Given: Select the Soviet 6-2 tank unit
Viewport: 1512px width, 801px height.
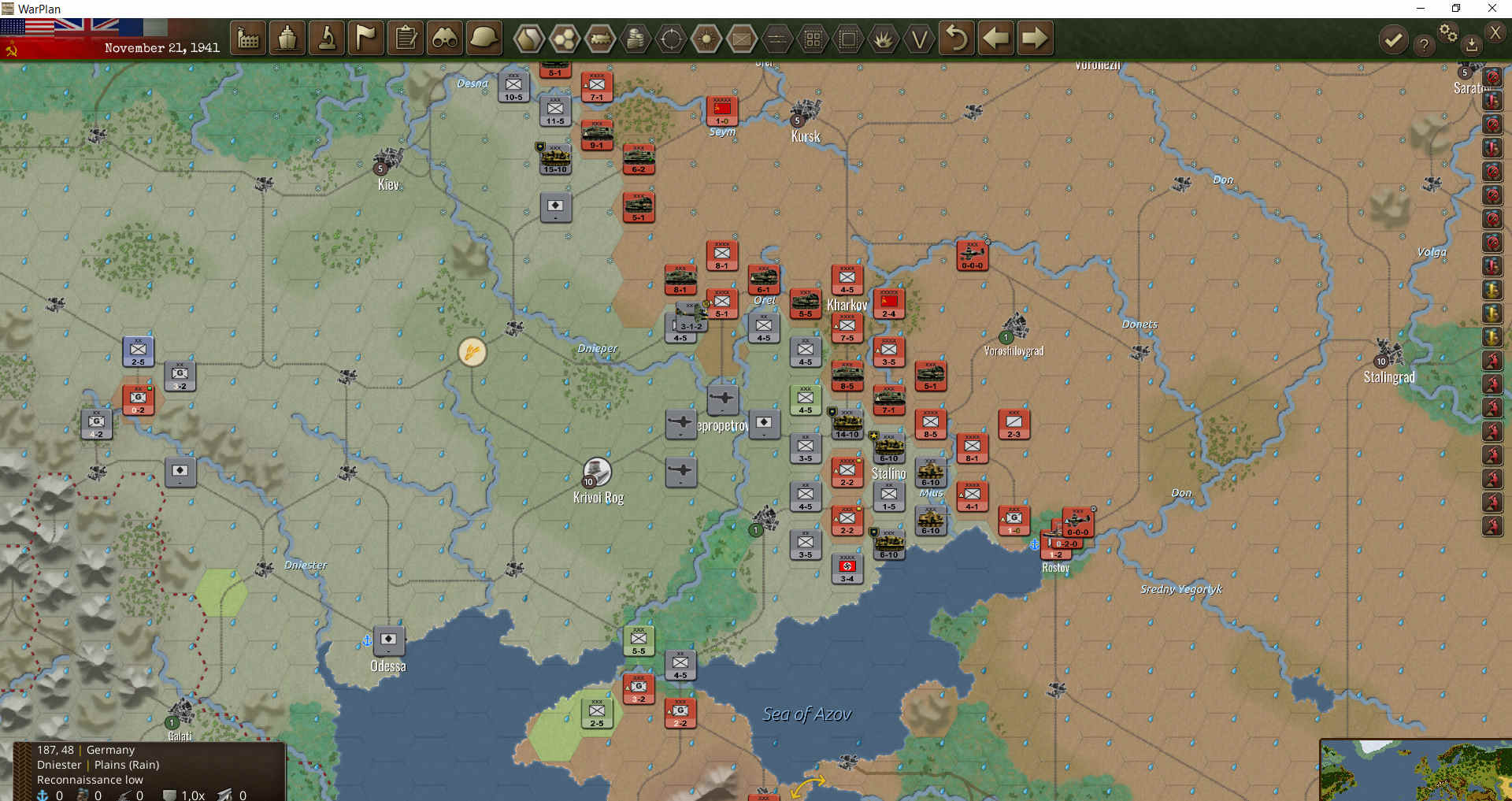Looking at the screenshot, I should coord(639,159).
